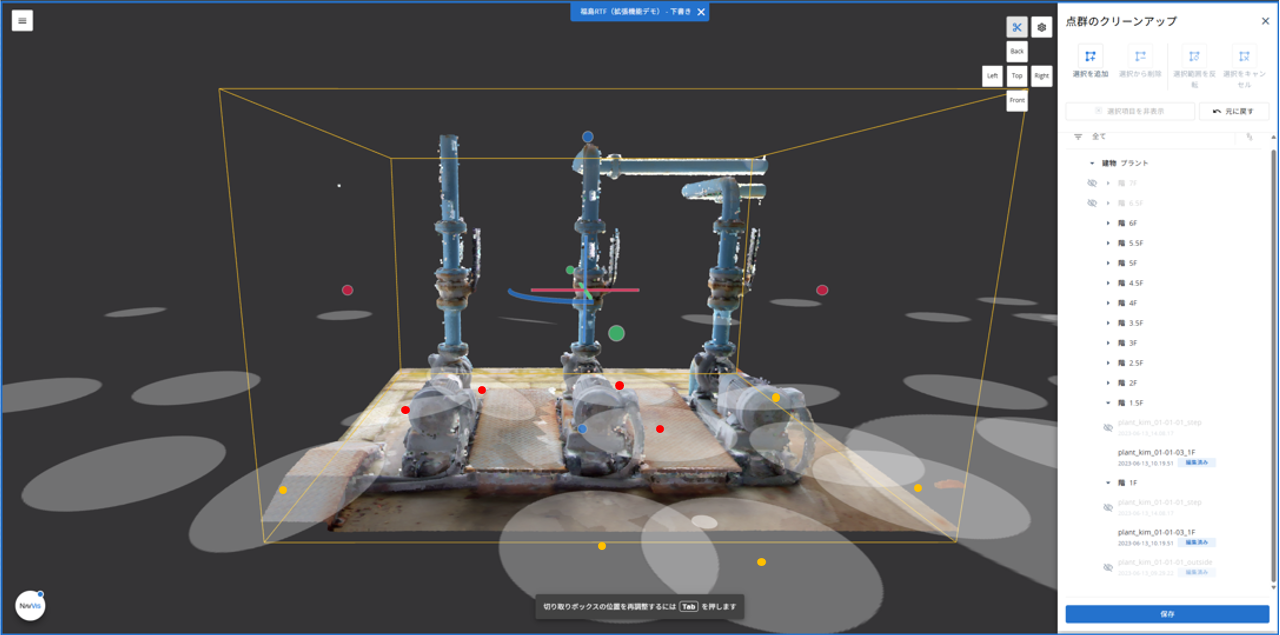Expand floor 7F
The image size is (1280, 635).
tap(1108, 183)
